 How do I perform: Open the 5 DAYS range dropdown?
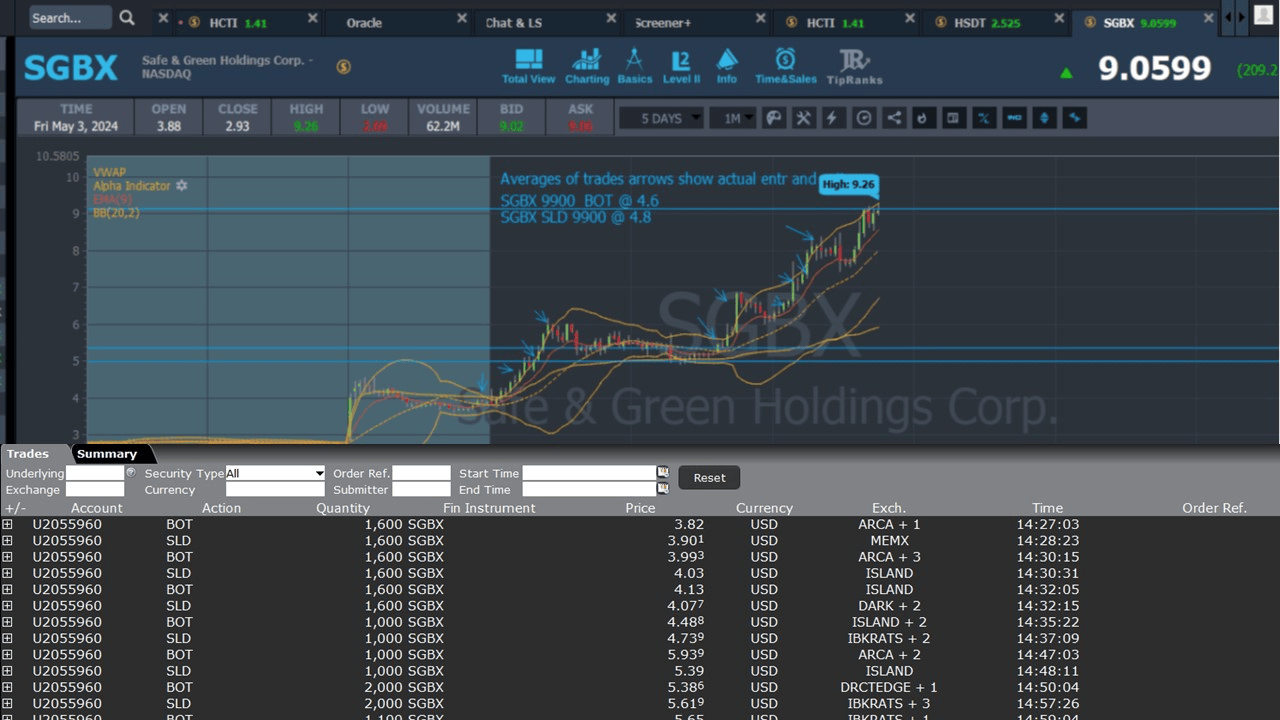(x=660, y=118)
